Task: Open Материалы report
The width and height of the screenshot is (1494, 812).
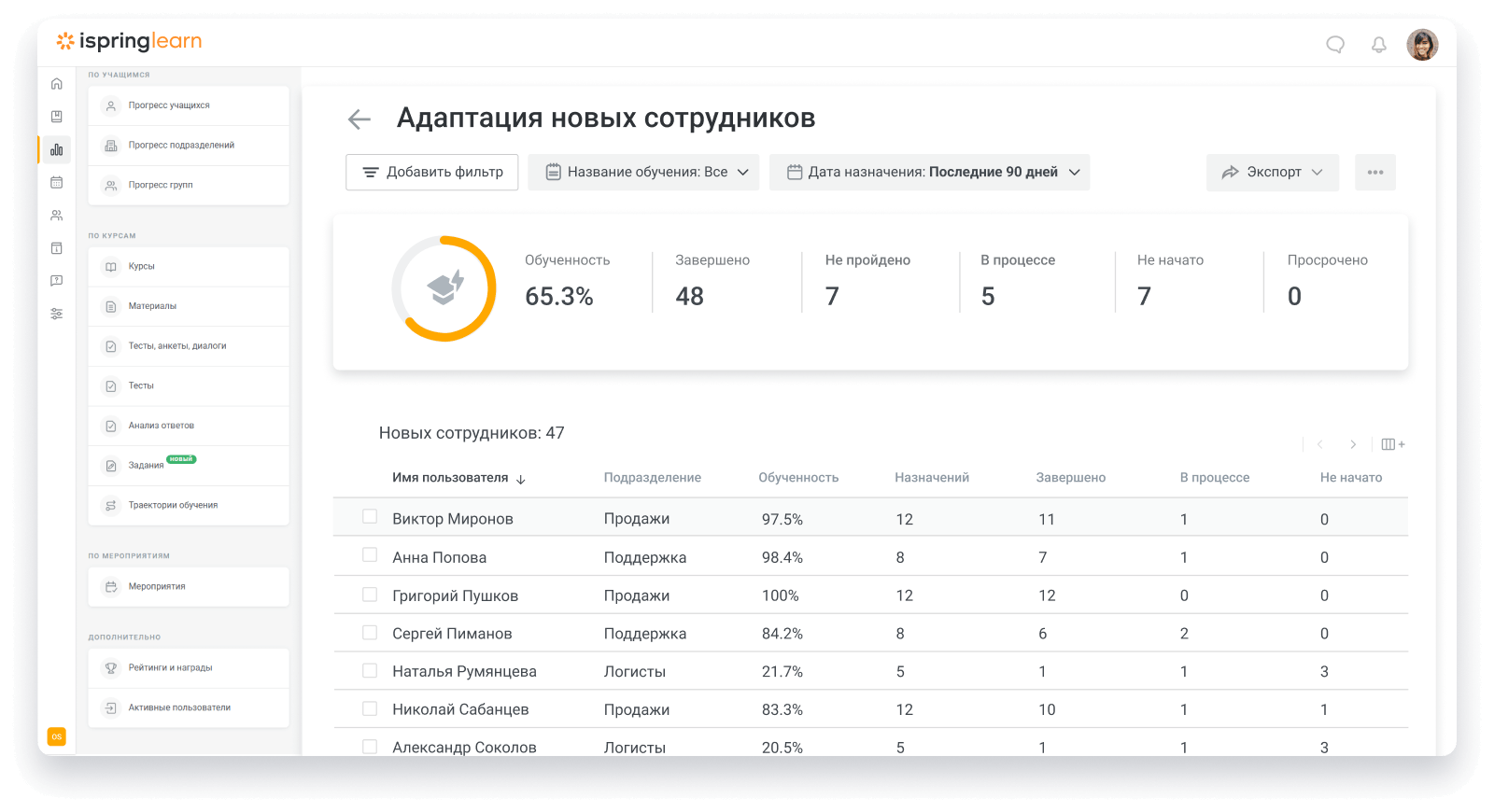Action: coord(189,306)
